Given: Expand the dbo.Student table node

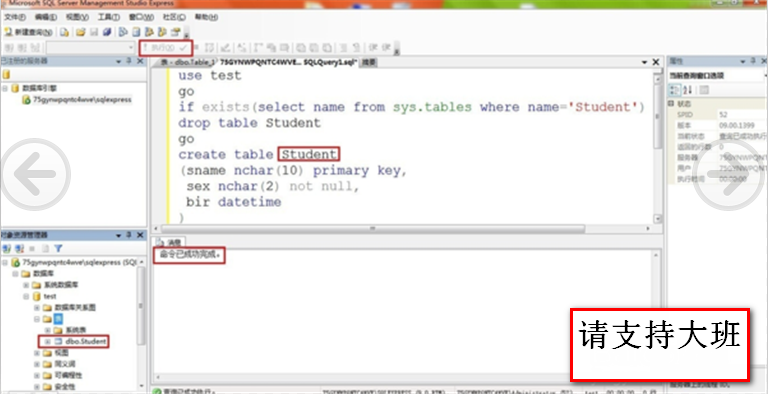Looking at the screenshot, I should 48,341.
